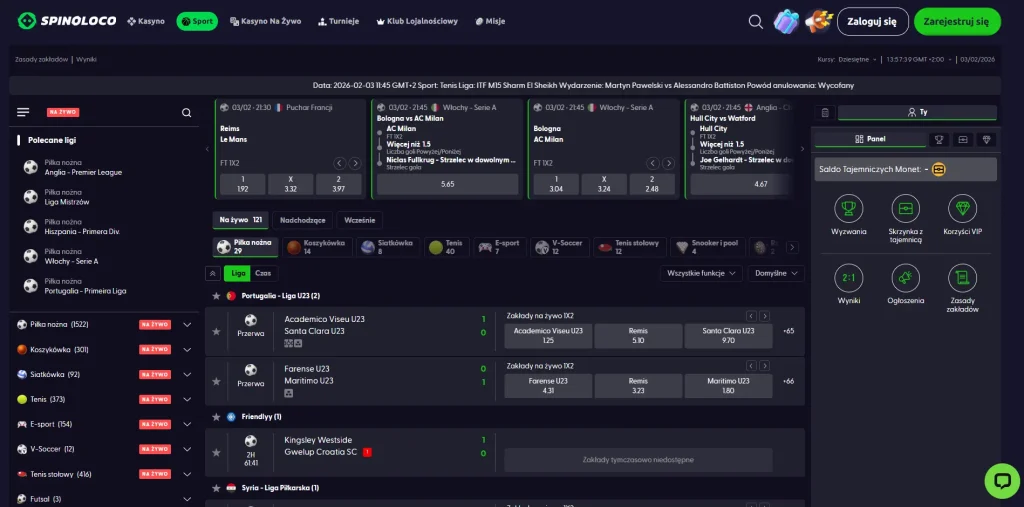Select the Kasyno Na Żywo menu item
This screenshot has width=1024, height=507.
click(266, 21)
